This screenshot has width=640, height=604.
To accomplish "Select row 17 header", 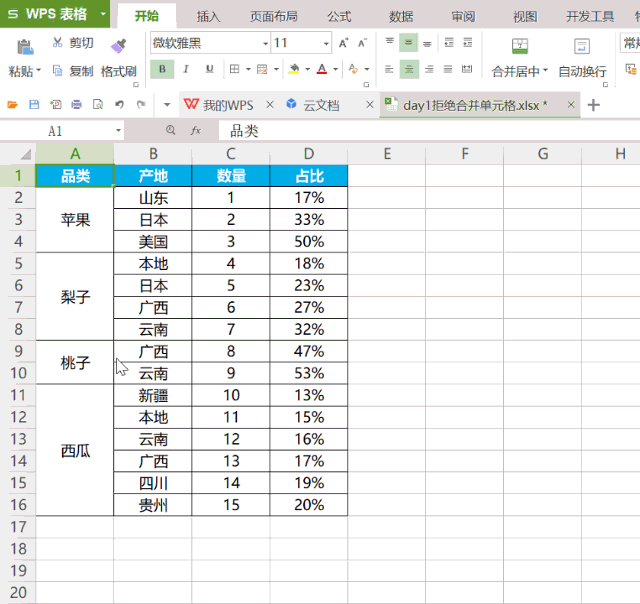I will coord(18,527).
